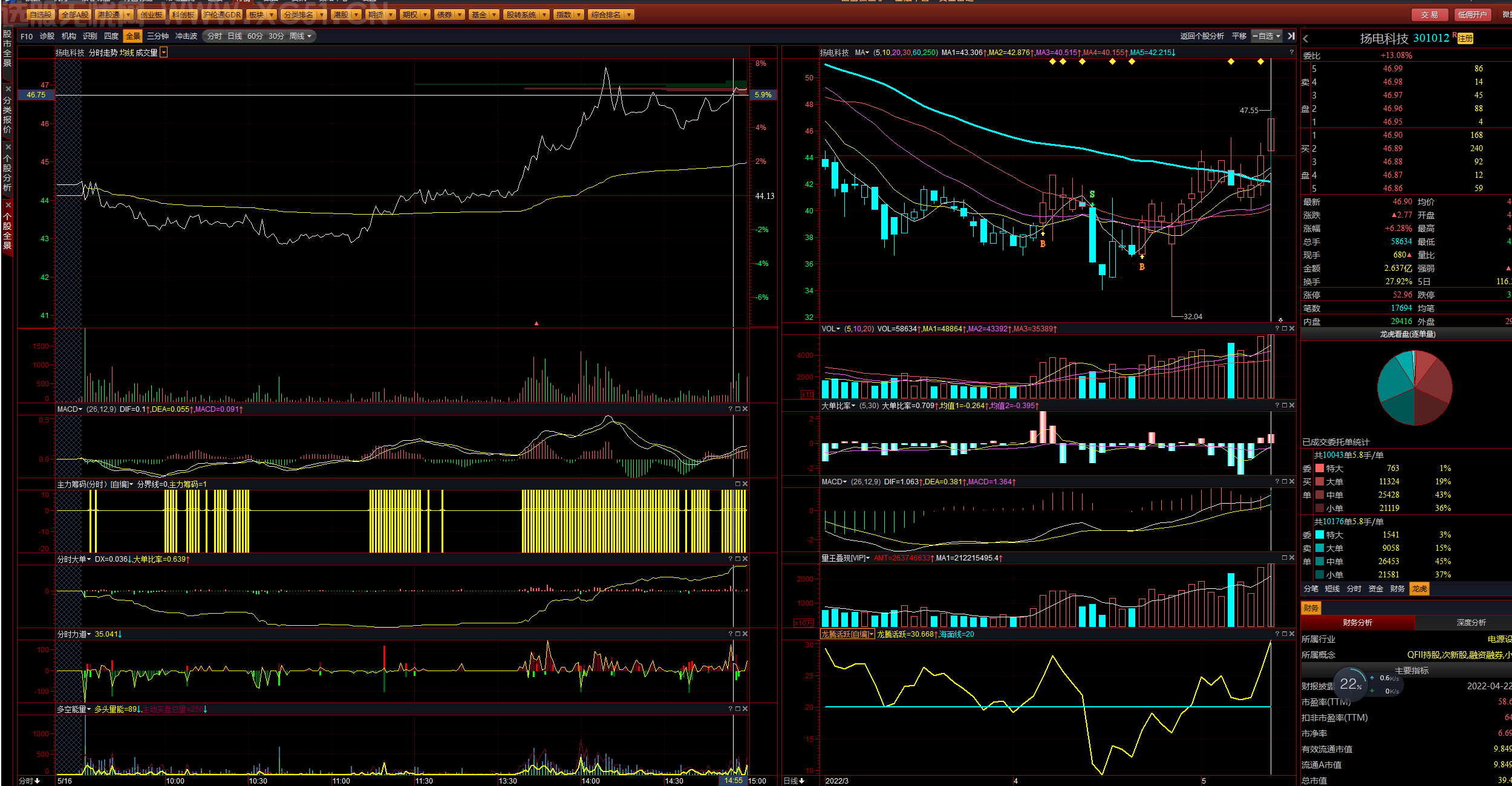The height and width of the screenshot is (786, 1512).
Task: Toggle the 60分 period view
Action: pyautogui.click(x=255, y=36)
